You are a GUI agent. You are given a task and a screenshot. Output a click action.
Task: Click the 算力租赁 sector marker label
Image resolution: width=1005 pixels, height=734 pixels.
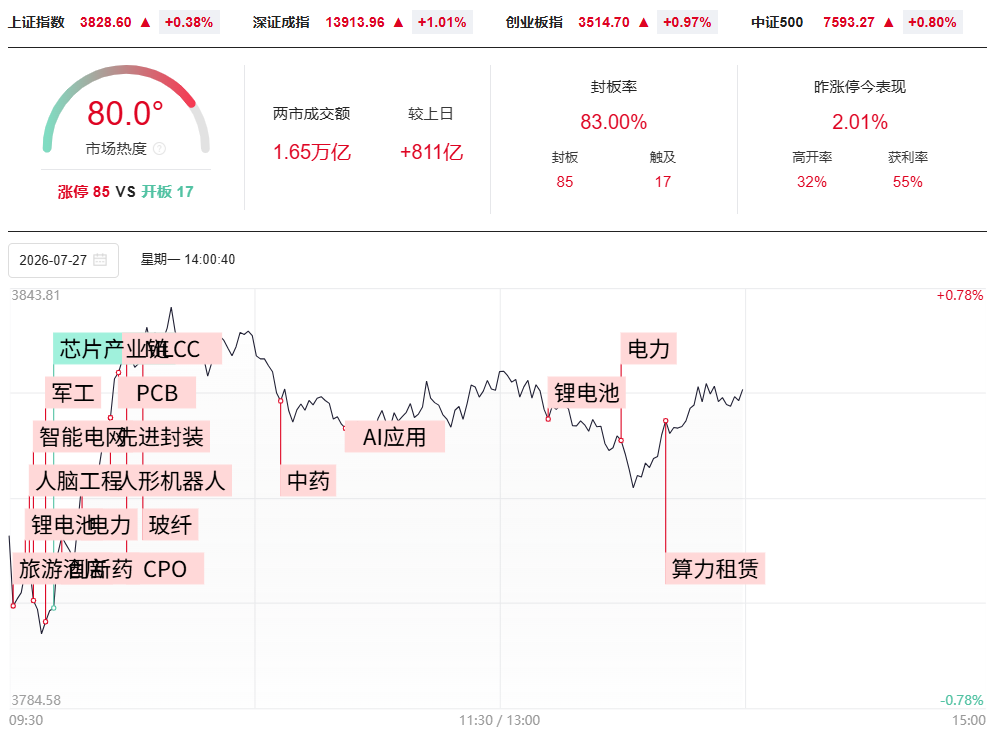(x=715, y=569)
